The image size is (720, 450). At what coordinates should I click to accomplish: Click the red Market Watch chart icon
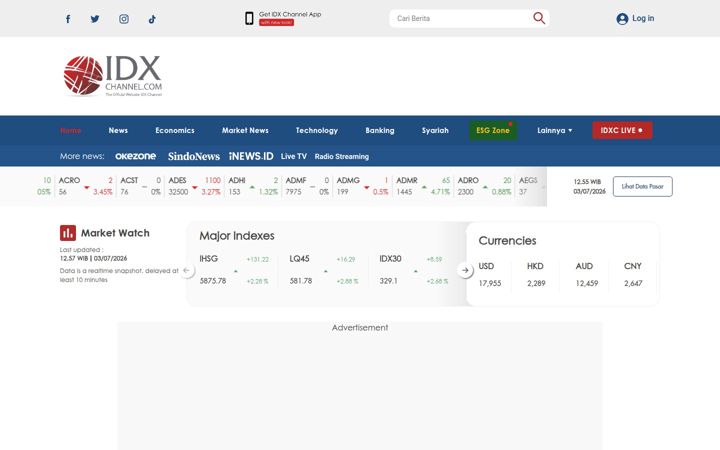click(x=68, y=233)
